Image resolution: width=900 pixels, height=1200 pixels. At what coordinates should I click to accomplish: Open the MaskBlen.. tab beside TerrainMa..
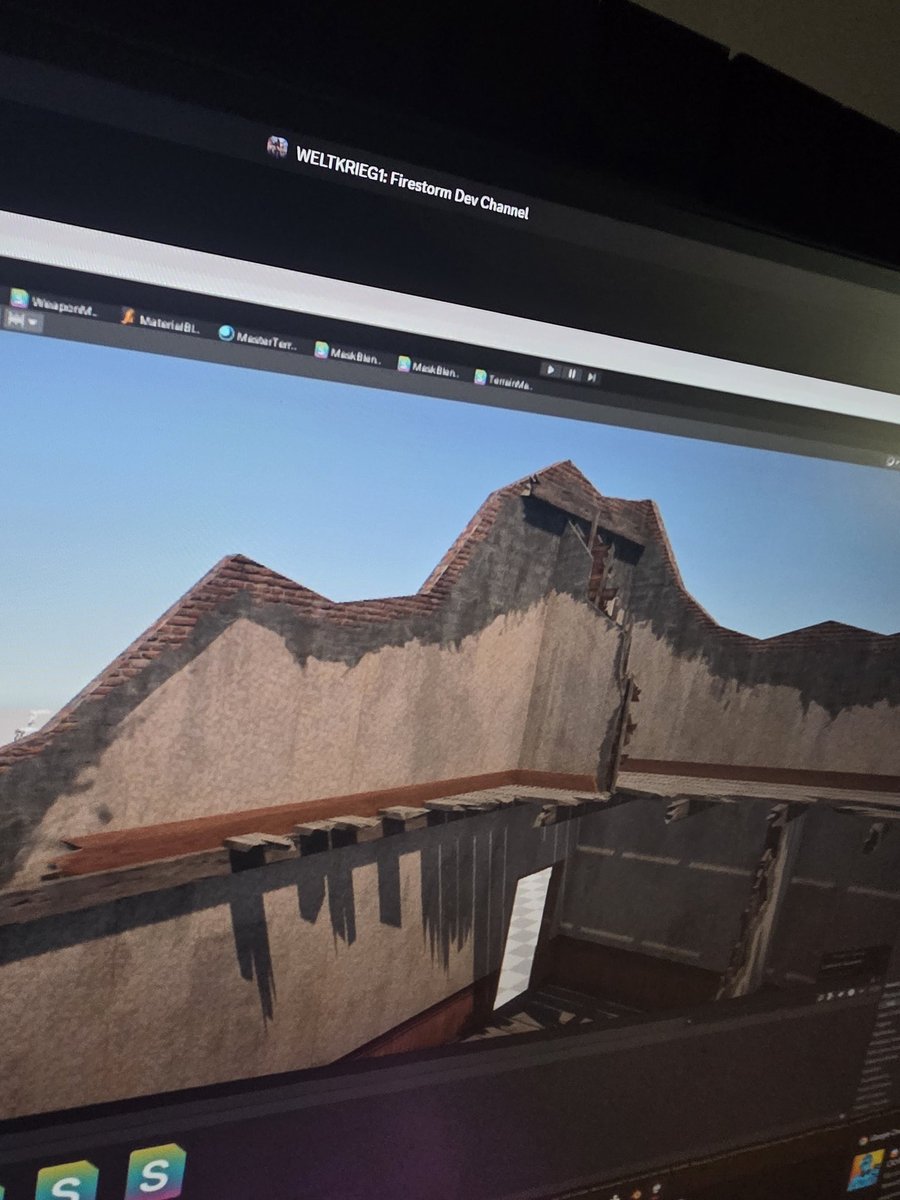pyautogui.click(x=428, y=367)
